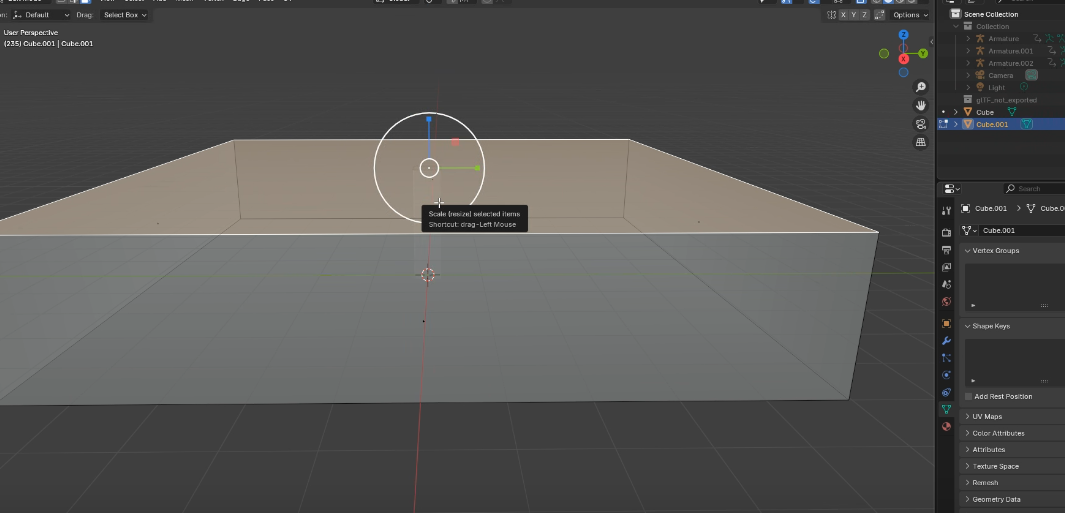This screenshot has height=513, width=1065.
Task: Open the Select Box drag dropdown
Action: [125, 15]
